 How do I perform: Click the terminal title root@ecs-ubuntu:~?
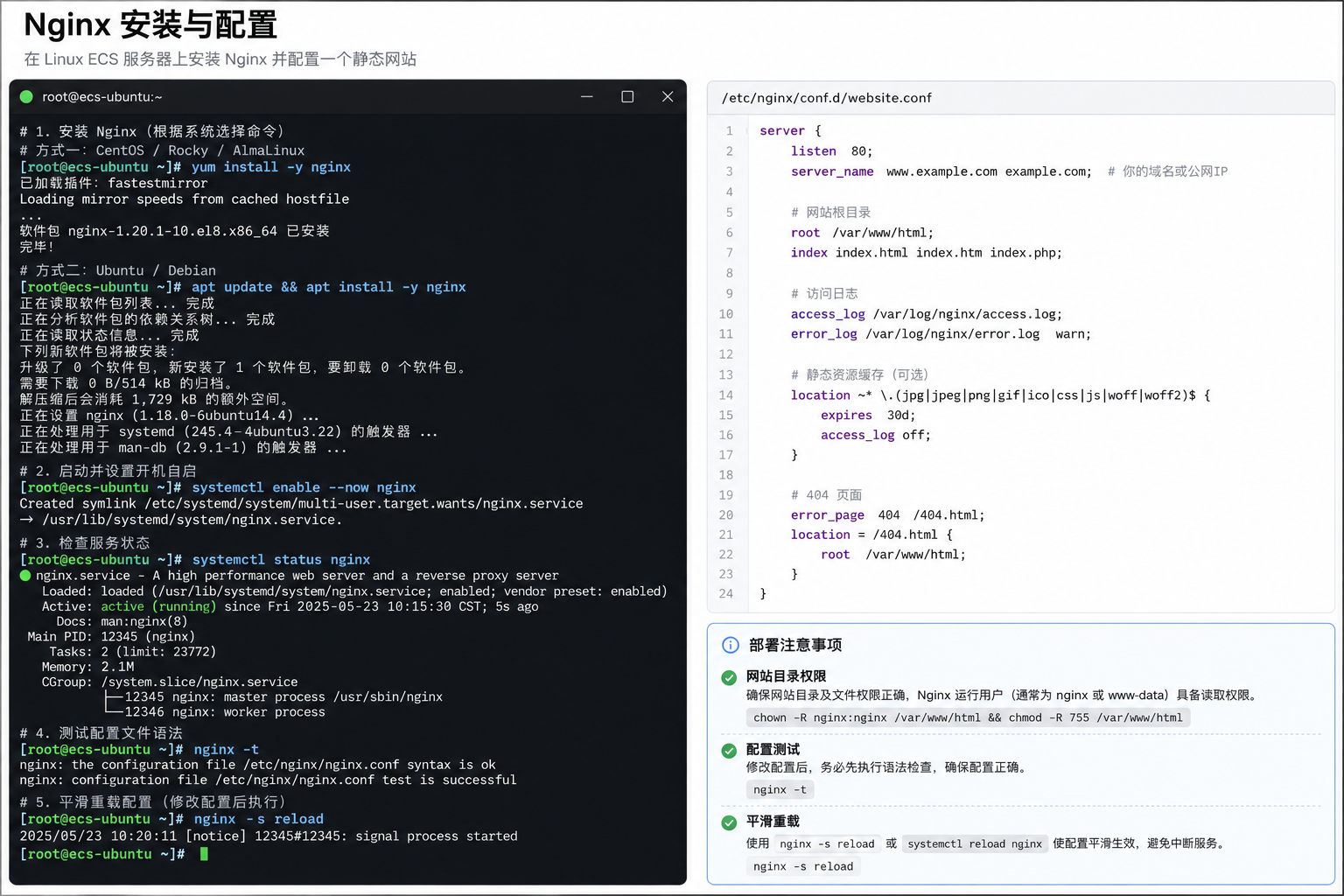point(102,97)
